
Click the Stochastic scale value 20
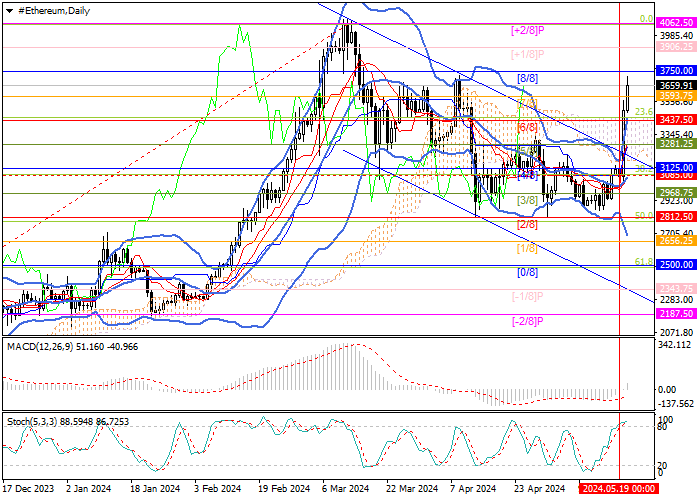(x=663, y=466)
